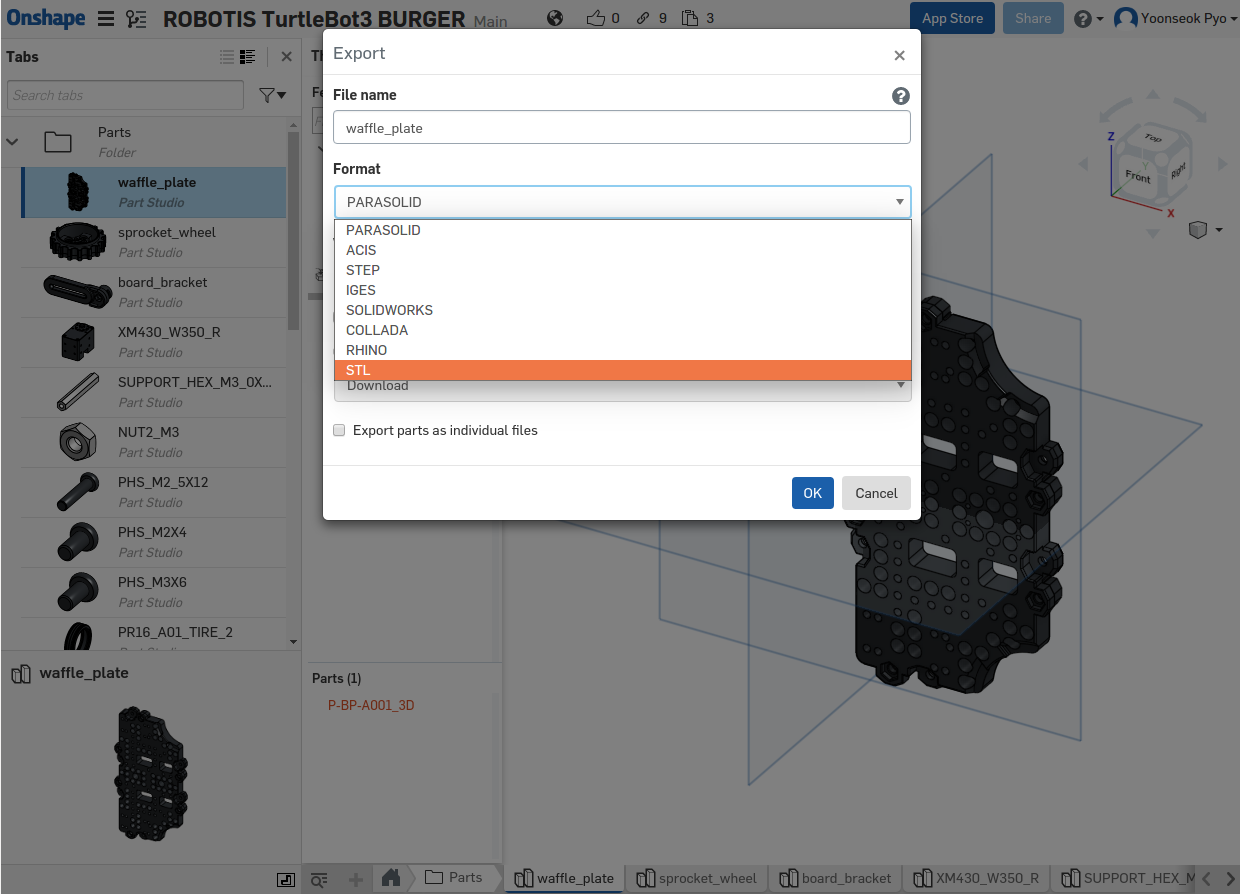The width and height of the screenshot is (1240, 894).
Task: Choose SOLIDWORKS from format list
Action: pos(622,310)
